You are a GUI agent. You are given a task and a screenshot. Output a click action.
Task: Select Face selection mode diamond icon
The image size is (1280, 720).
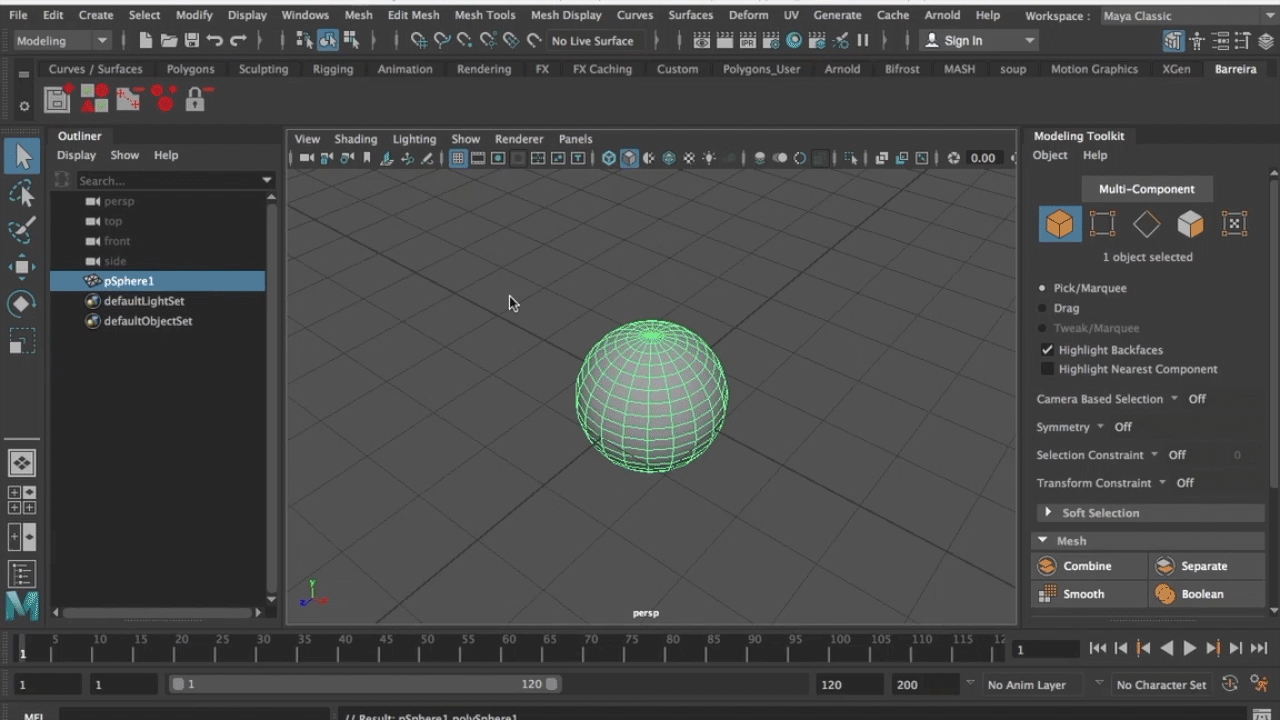point(1146,224)
